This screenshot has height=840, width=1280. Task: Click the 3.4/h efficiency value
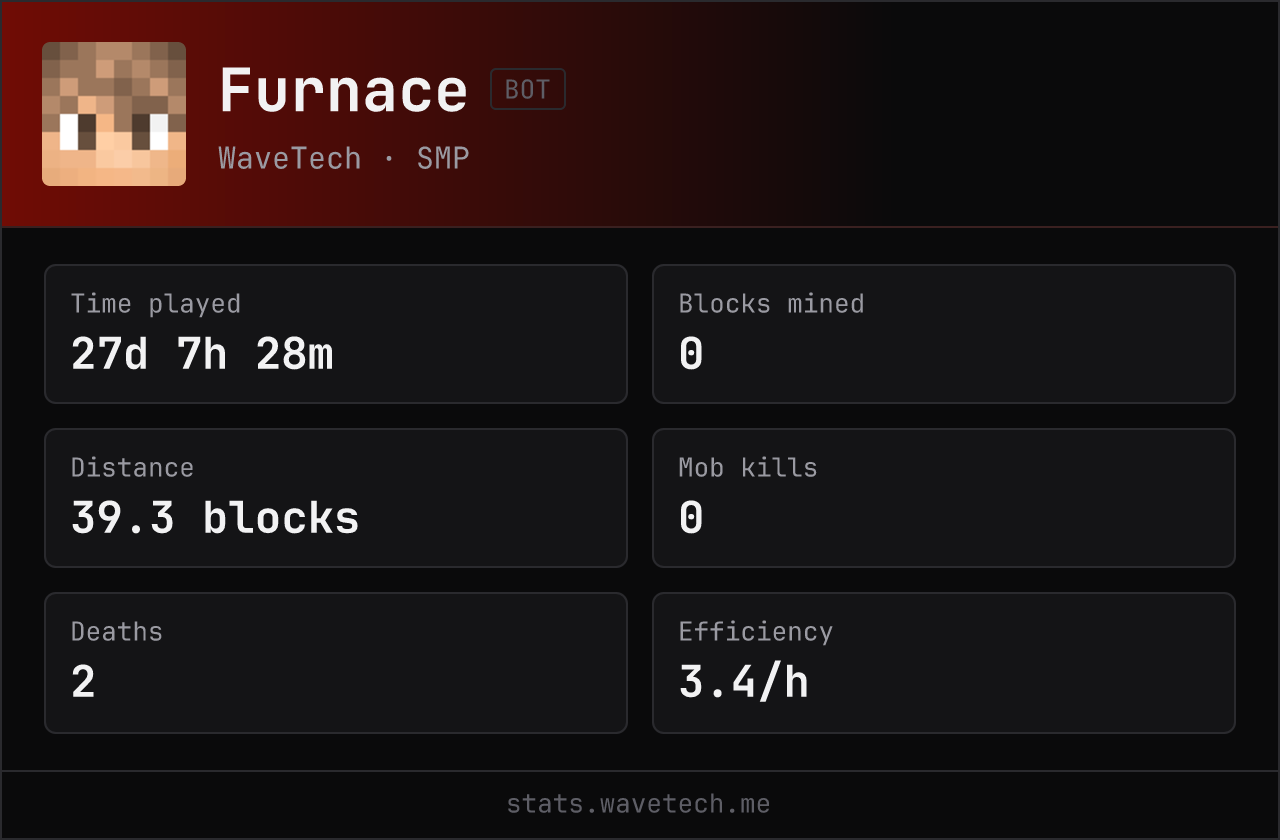coord(744,682)
